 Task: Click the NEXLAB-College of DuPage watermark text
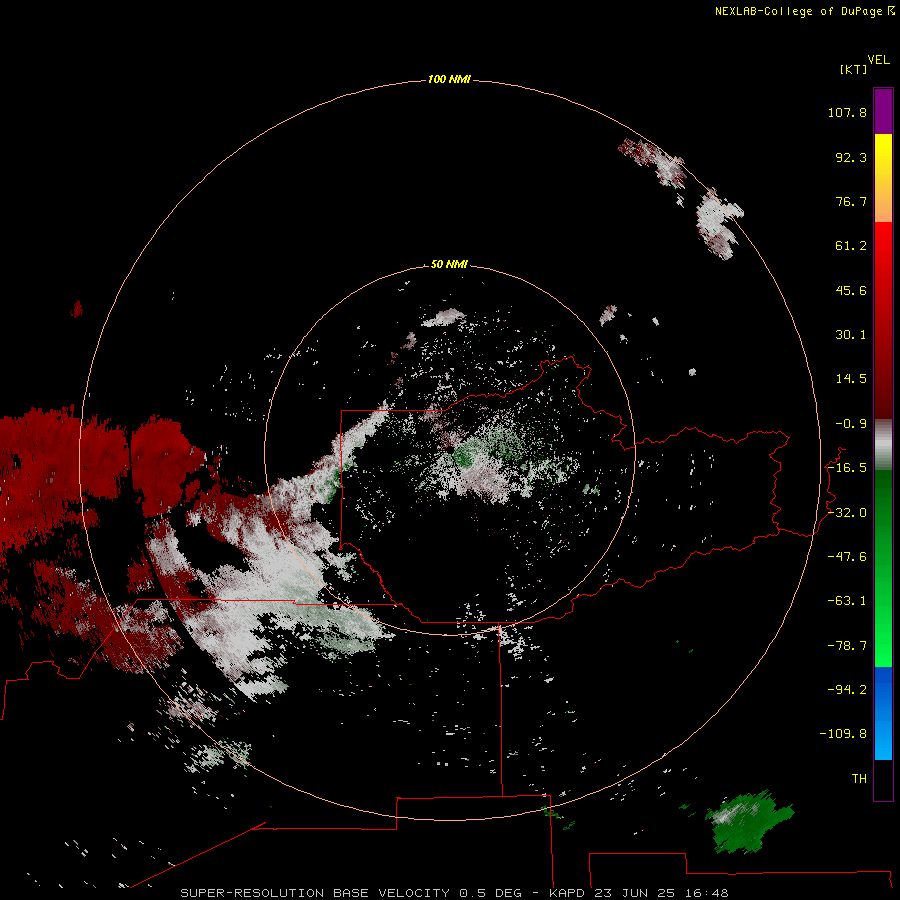coord(804,11)
